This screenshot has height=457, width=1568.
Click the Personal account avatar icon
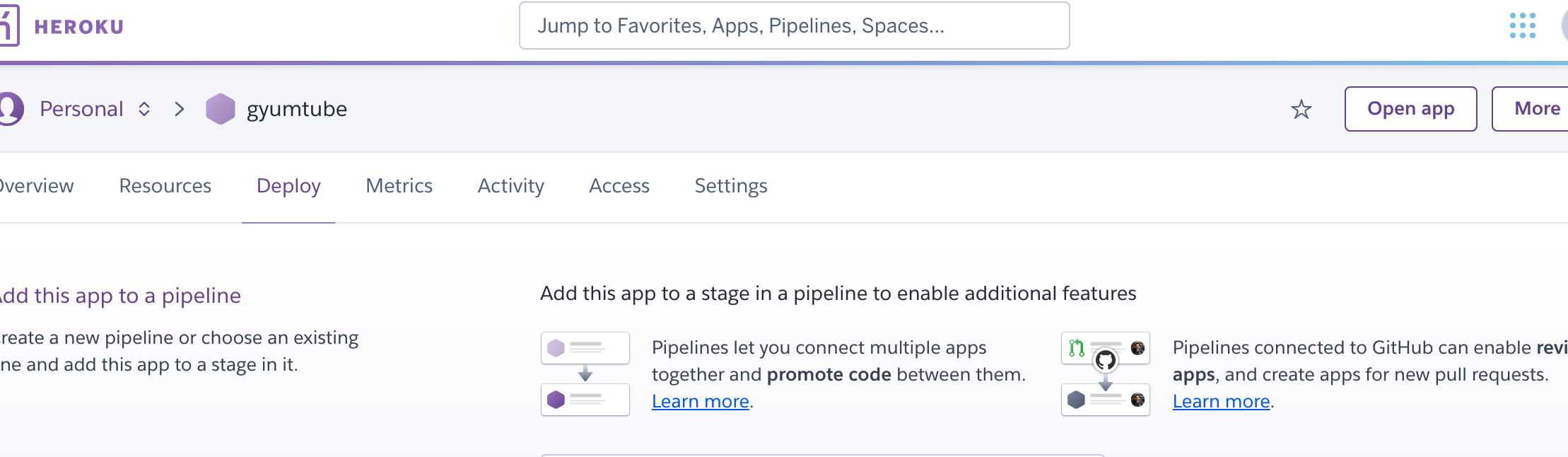pyautogui.click(x=11, y=109)
